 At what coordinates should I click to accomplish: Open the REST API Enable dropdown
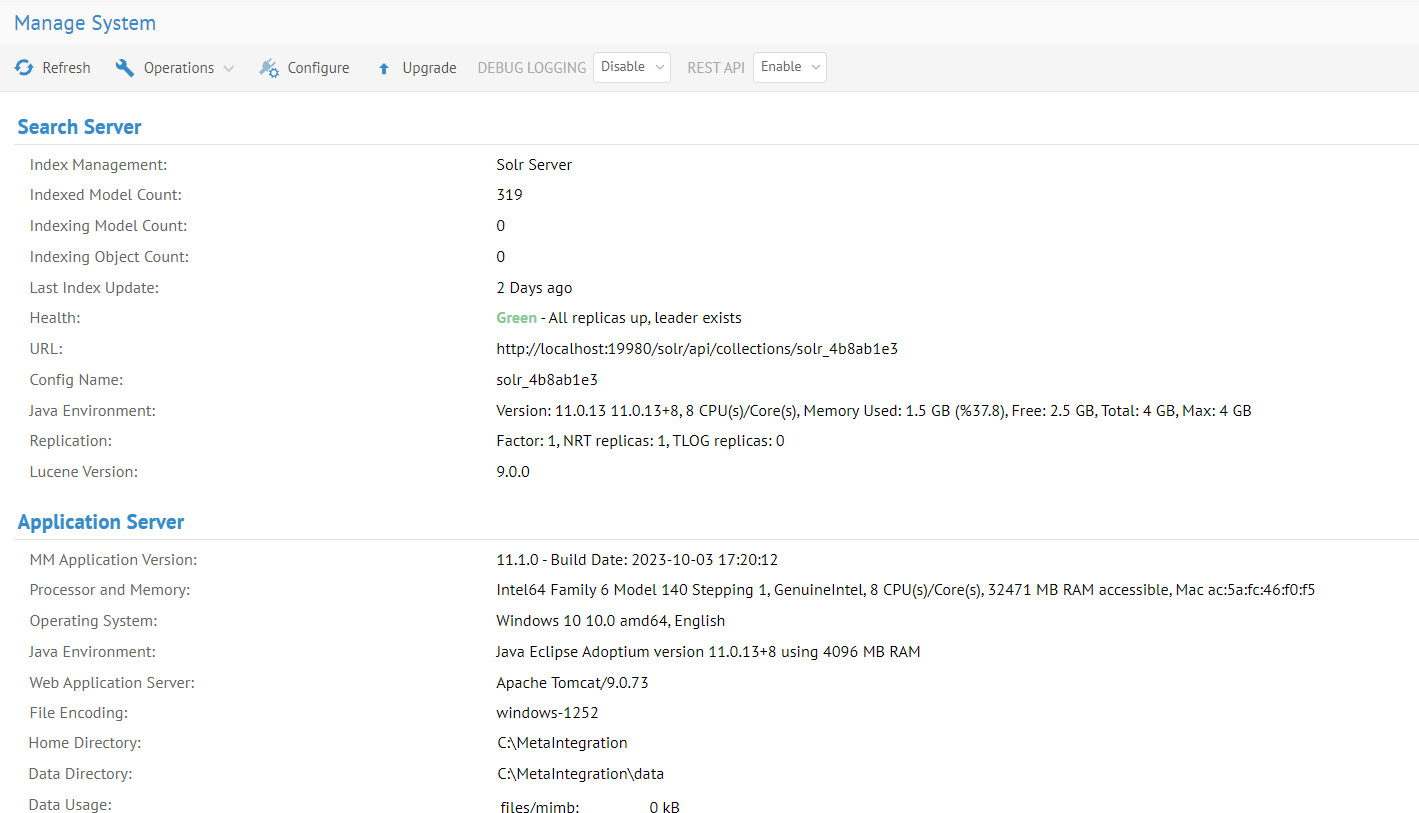789,67
